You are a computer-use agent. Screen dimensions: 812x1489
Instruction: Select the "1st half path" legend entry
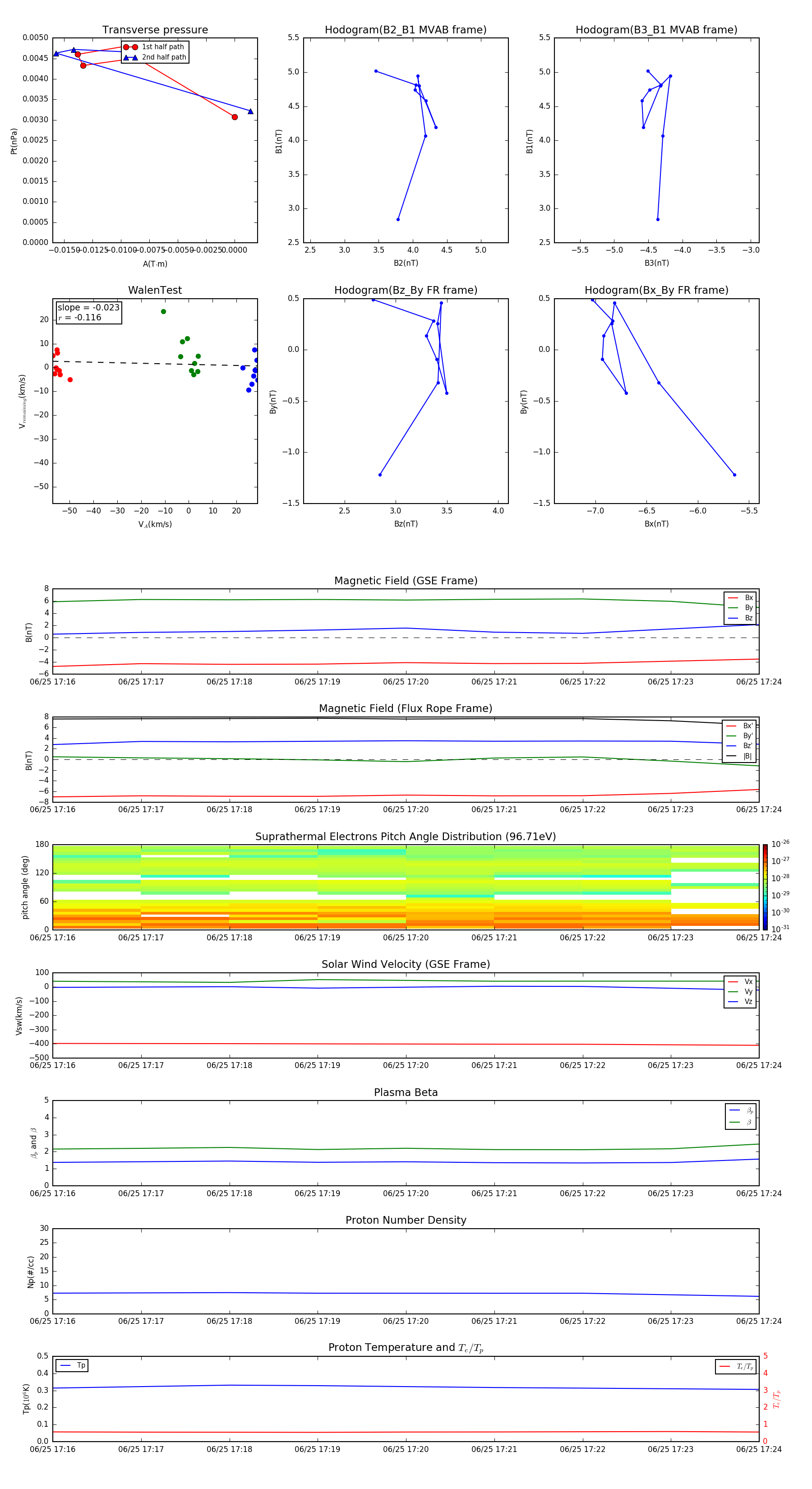click(154, 47)
